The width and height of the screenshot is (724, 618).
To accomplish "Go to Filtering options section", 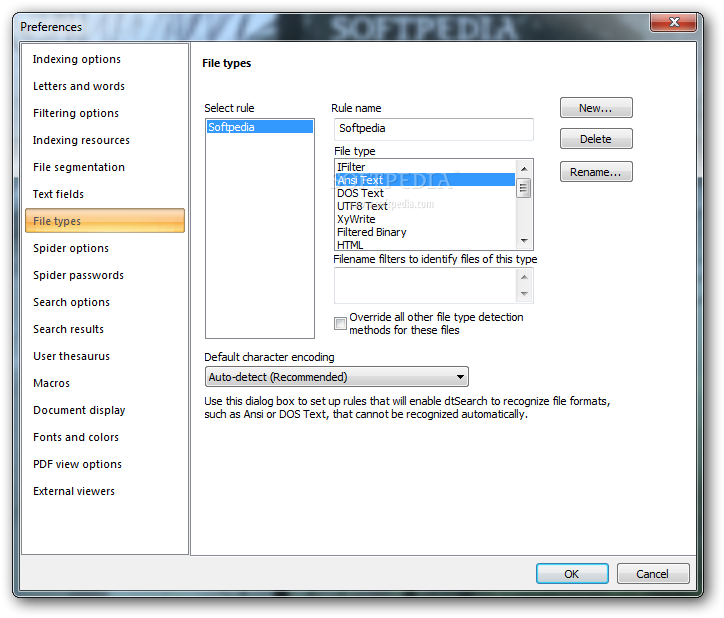I will coord(76,113).
